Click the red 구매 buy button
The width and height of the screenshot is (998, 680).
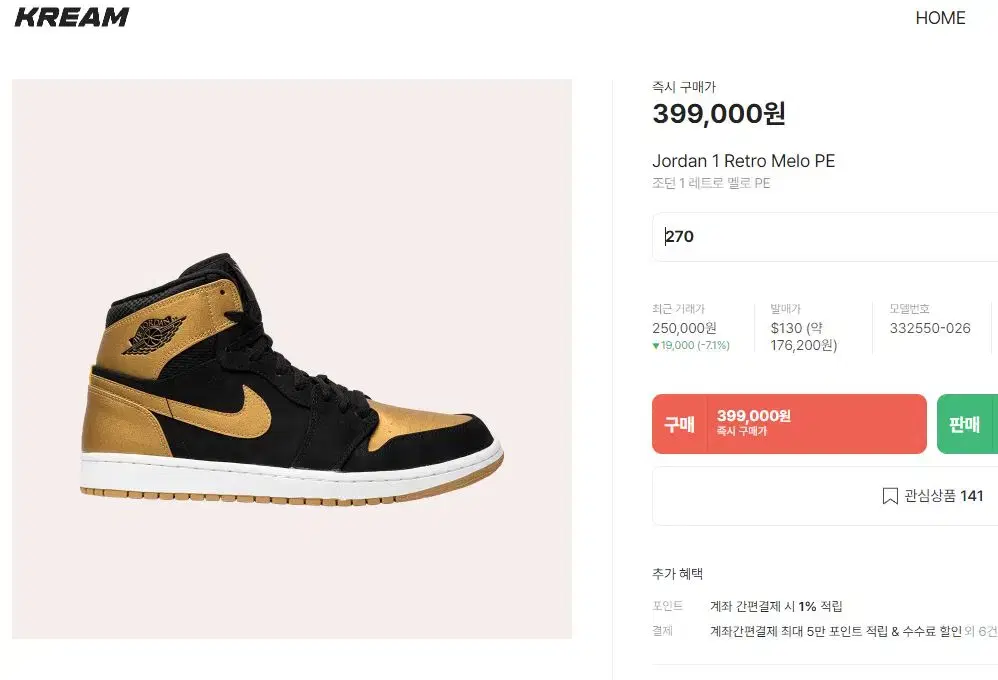(789, 424)
